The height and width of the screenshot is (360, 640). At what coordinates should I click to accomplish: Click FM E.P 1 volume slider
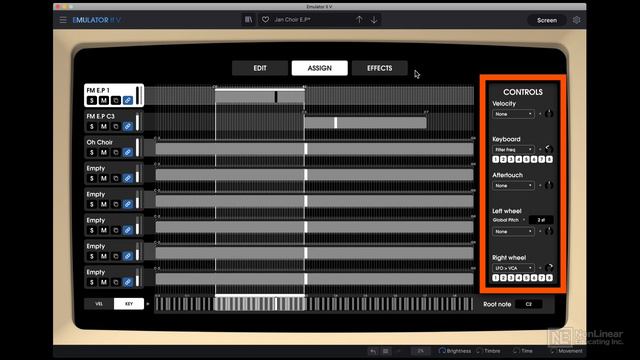(138, 95)
